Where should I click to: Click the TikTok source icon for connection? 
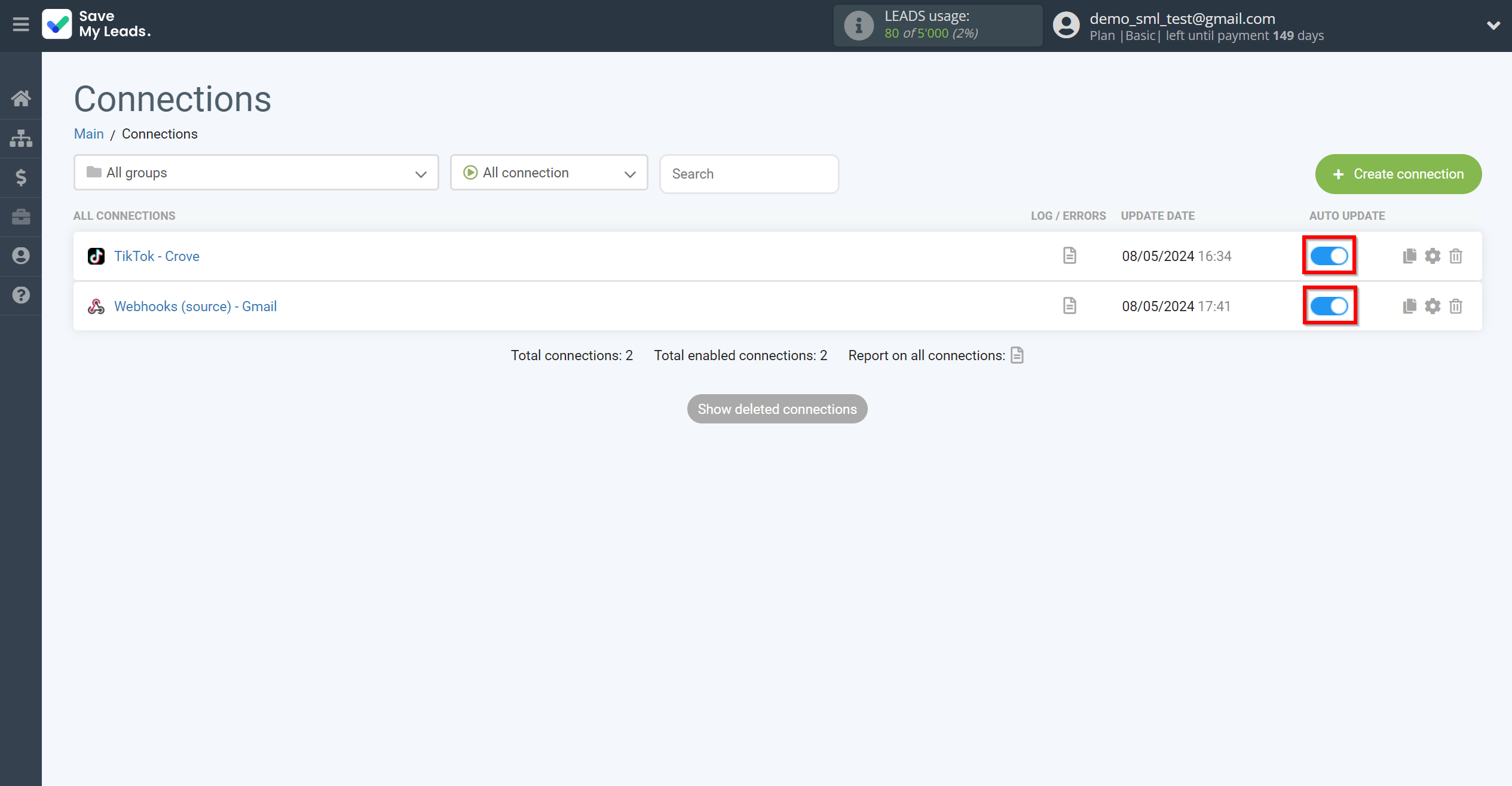coord(97,255)
